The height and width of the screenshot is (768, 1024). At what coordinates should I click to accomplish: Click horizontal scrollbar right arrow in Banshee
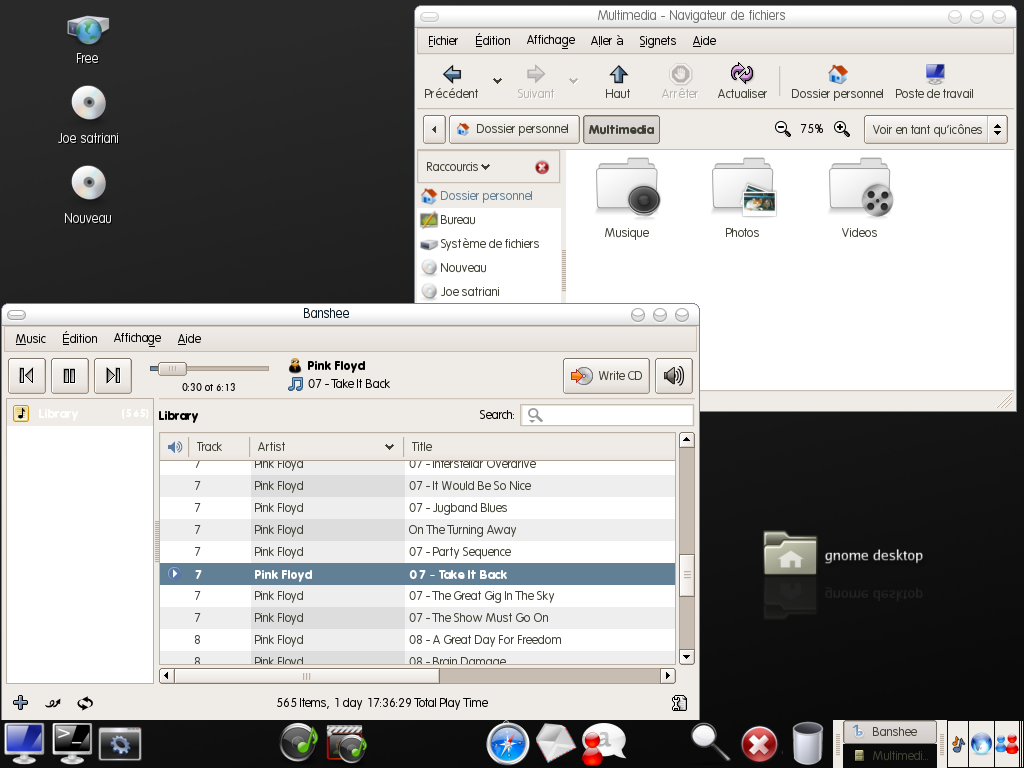[x=667, y=675]
